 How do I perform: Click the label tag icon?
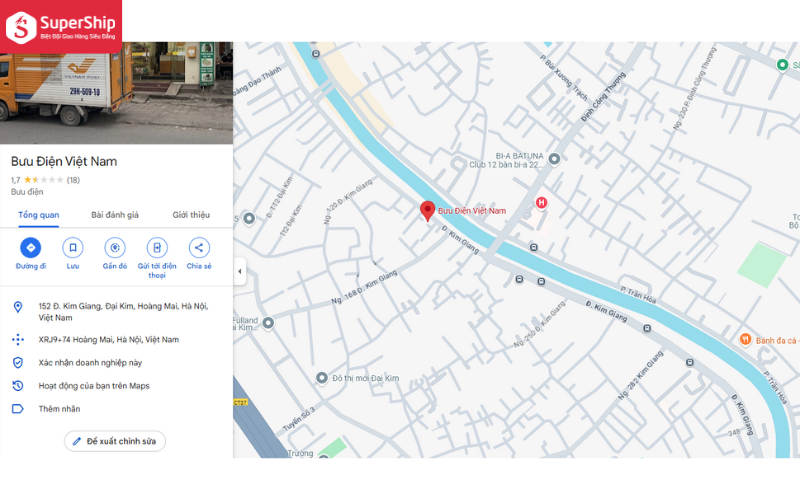18,409
